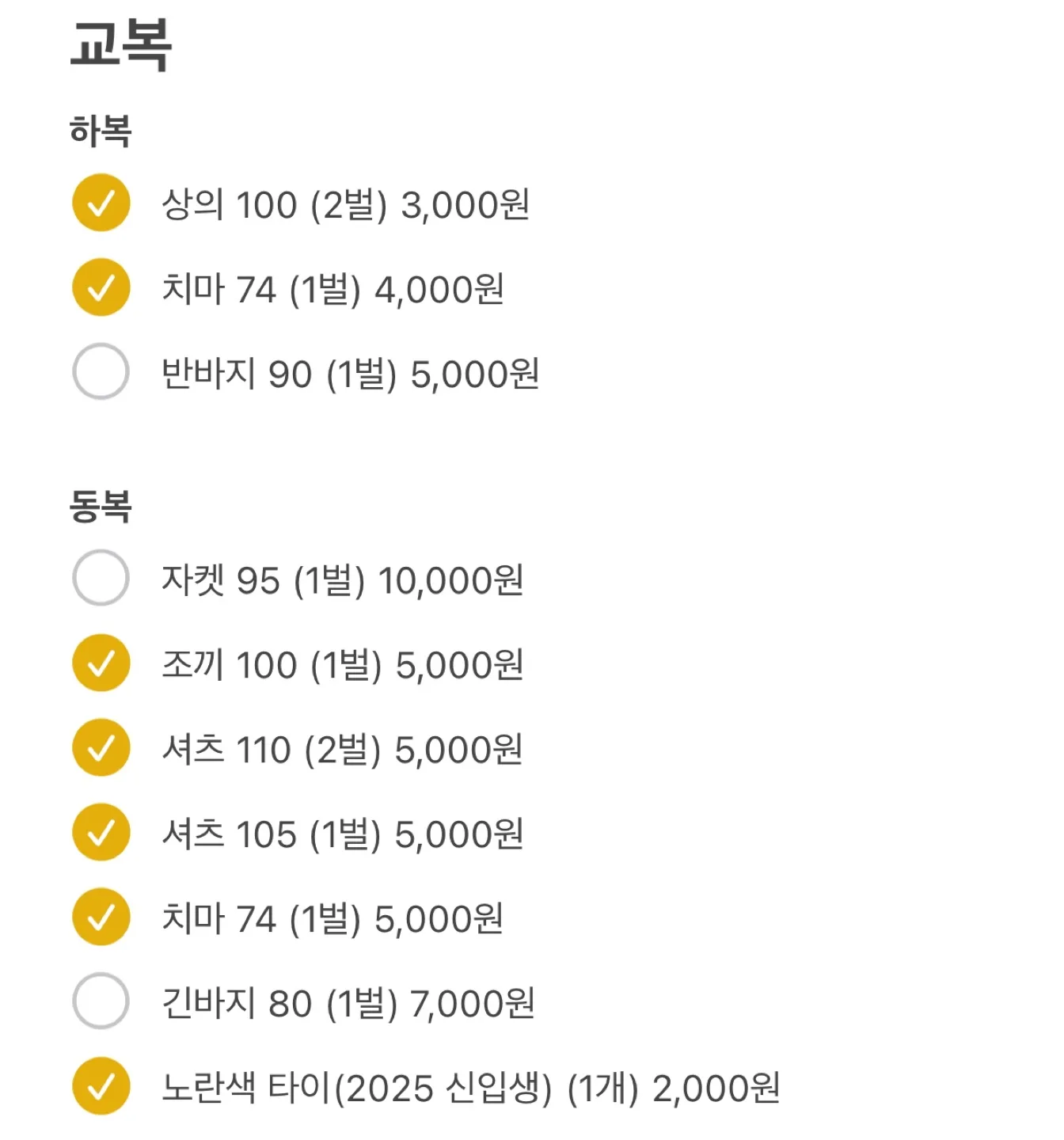The height and width of the screenshot is (1140, 1064).
Task: Uncheck summer 치마 74 4,000원 checkbox
Action: point(101,287)
